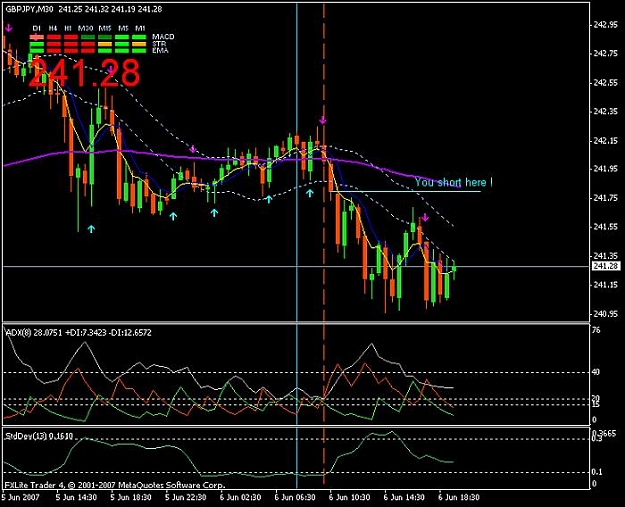
Task: Click the '5 Jun 22:30' time label
Action: coord(186,497)
